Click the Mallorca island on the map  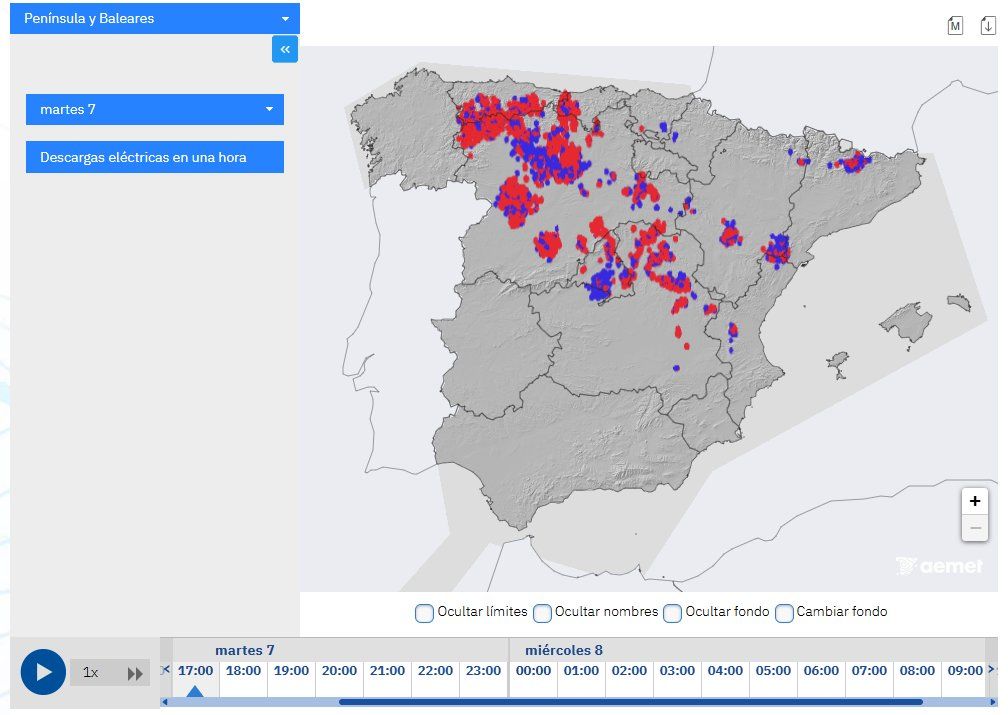coord(907,321)
